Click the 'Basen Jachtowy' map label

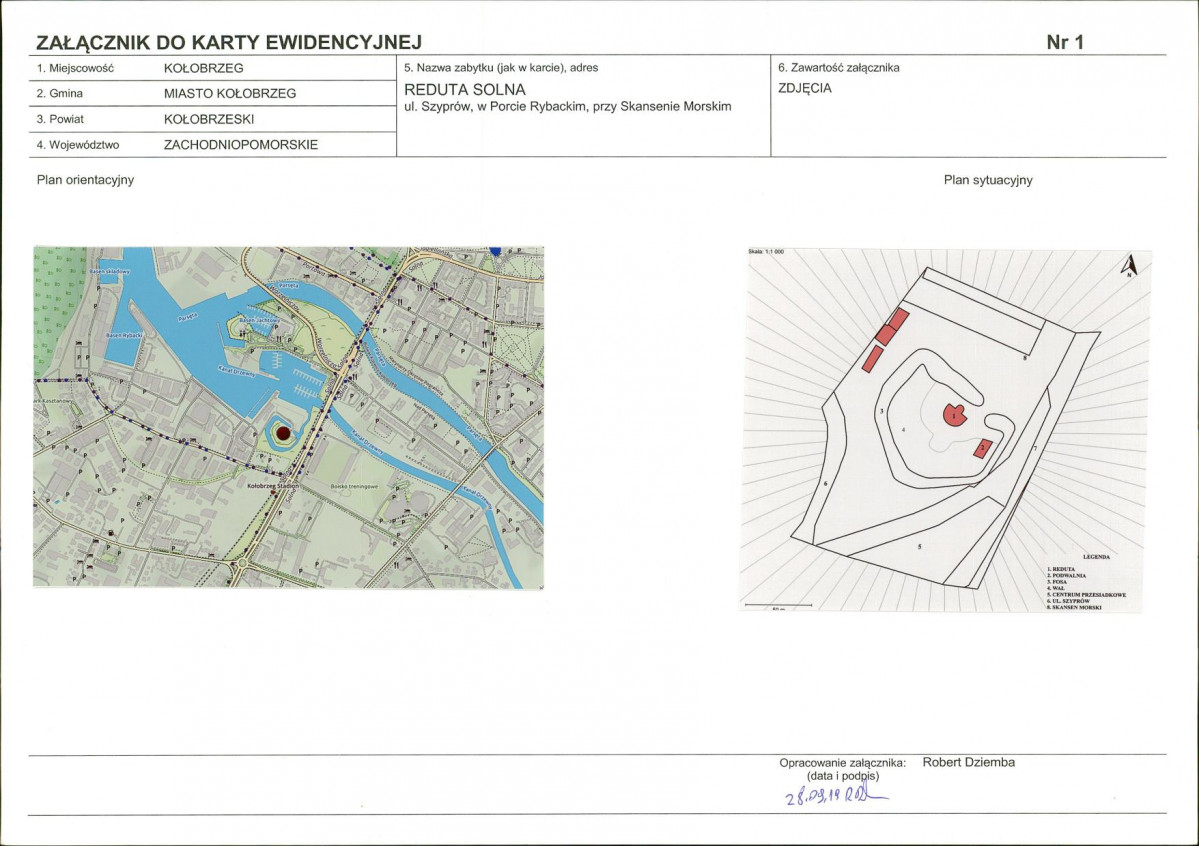[x=259, y=320]
